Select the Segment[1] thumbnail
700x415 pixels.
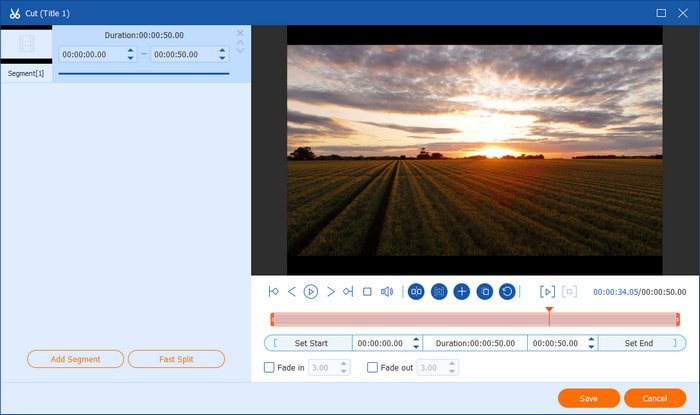pyautogui.click(x=26, y=45)
